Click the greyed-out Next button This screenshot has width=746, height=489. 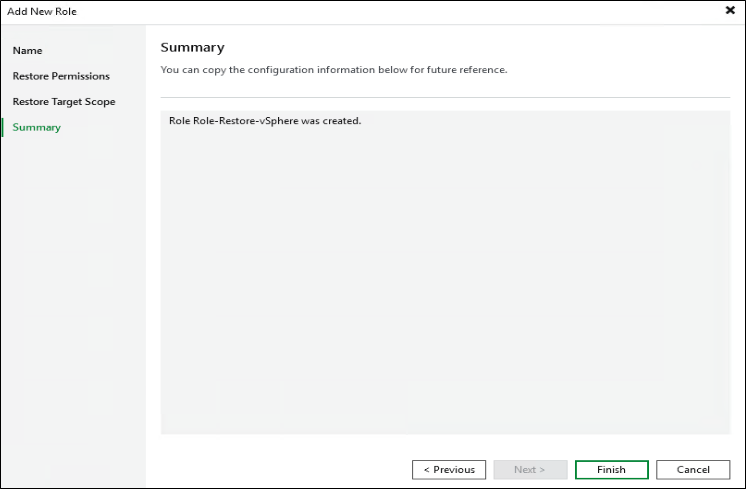click(x=530, y=470)
